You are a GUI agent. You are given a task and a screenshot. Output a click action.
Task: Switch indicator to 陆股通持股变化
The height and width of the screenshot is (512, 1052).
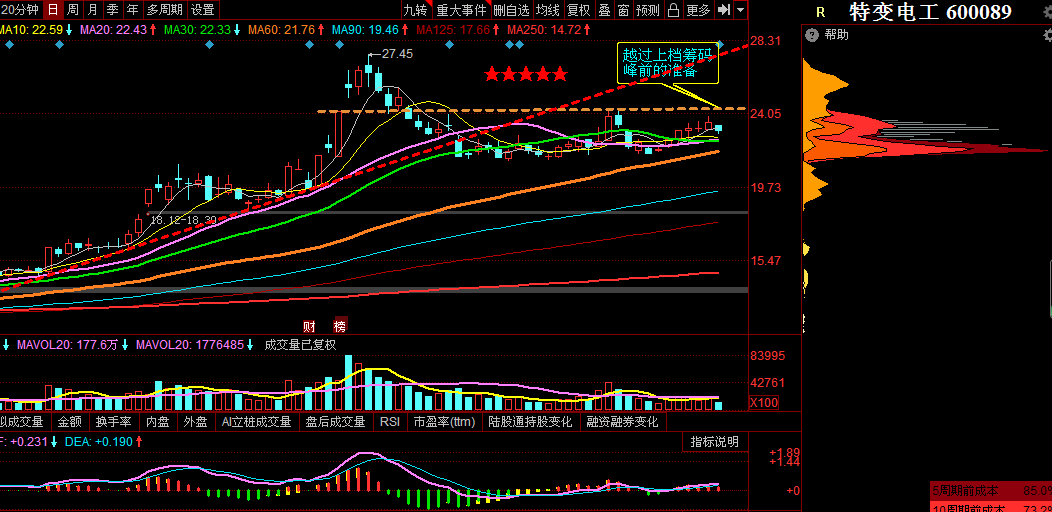[530, 422]
